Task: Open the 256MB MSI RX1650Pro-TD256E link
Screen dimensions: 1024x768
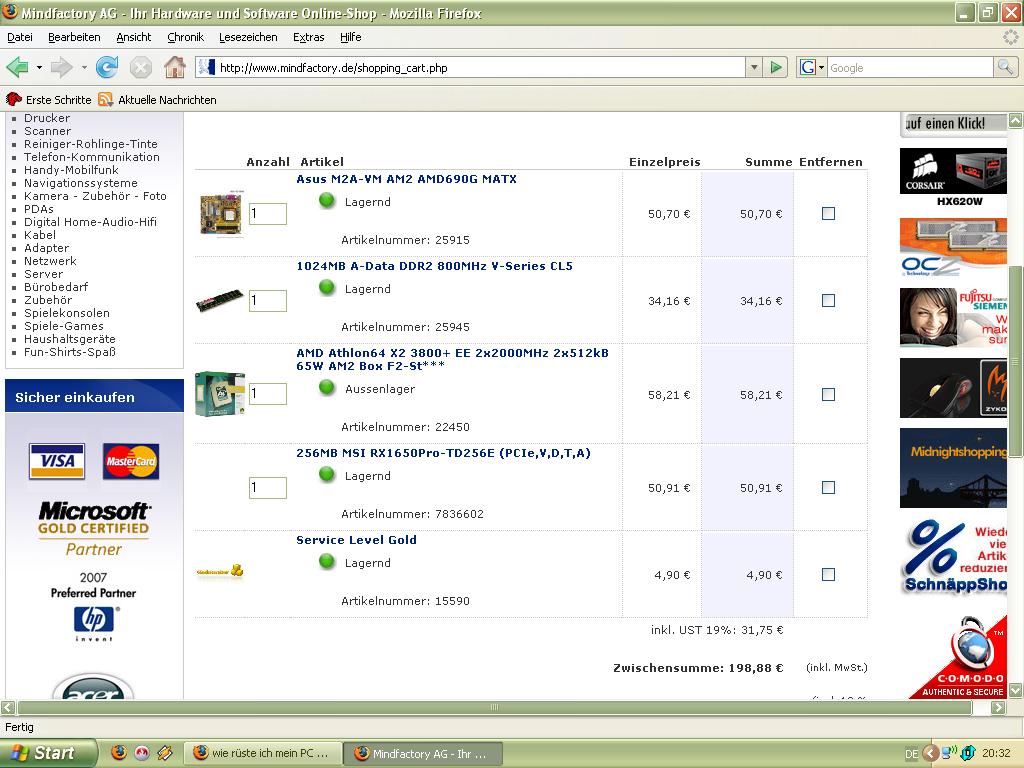Action: (x=443, y=453)
